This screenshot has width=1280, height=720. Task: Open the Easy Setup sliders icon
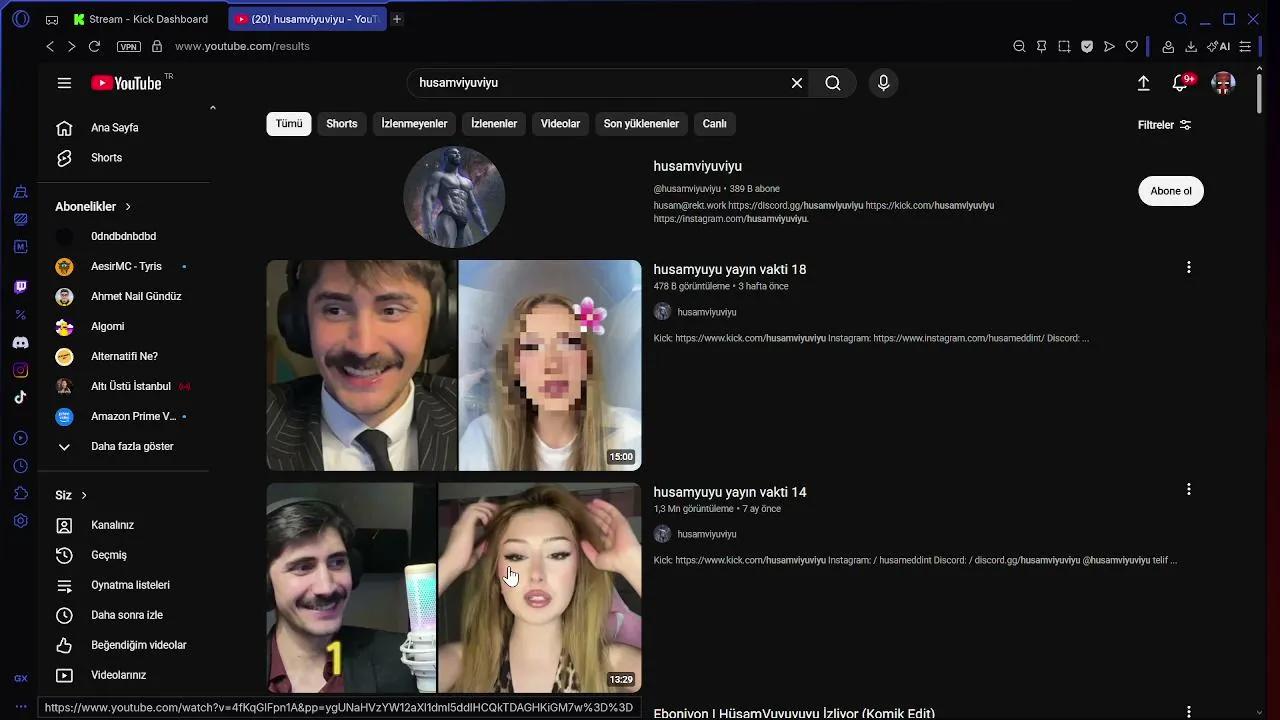coord(1245,46)
